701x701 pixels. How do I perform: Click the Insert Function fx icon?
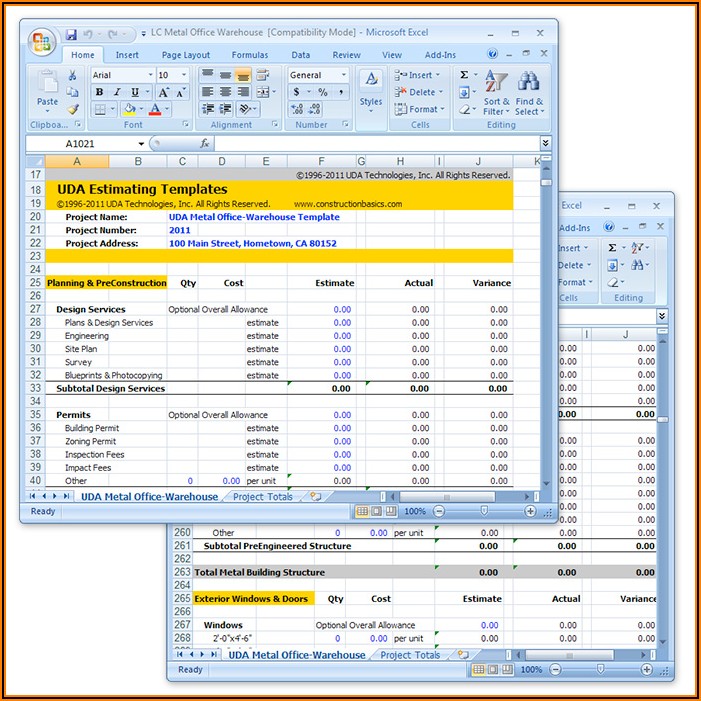[205, 144]
